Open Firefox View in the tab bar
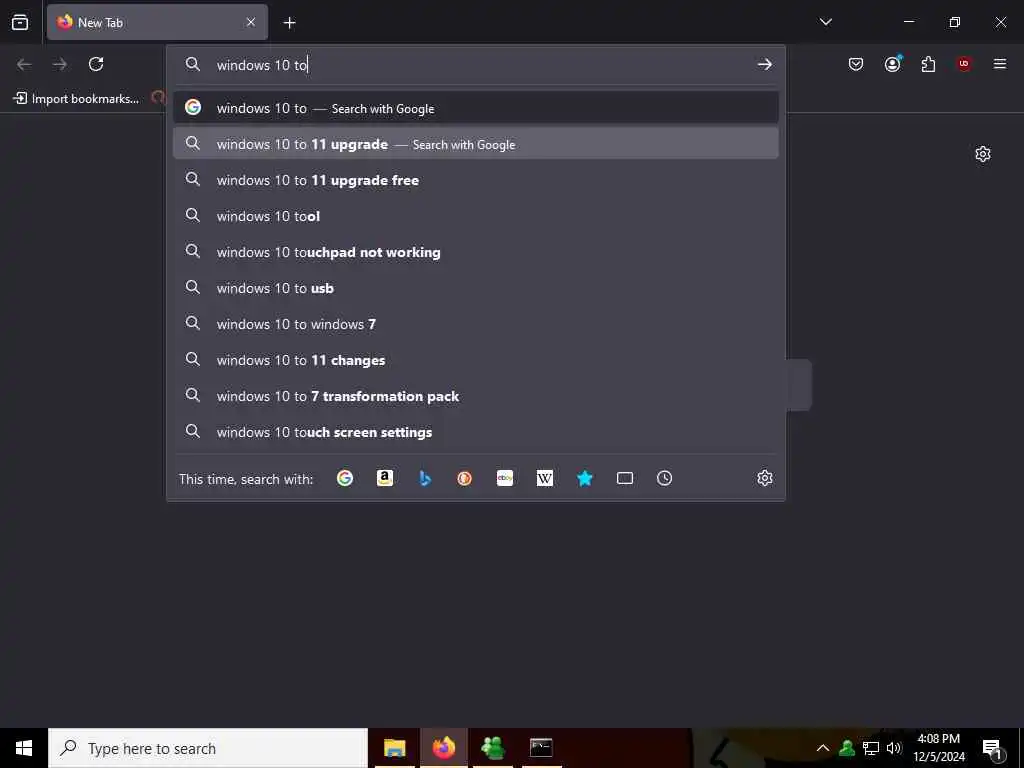The height and width of the screenshot is (768, 1024). (x=20, y=22)
